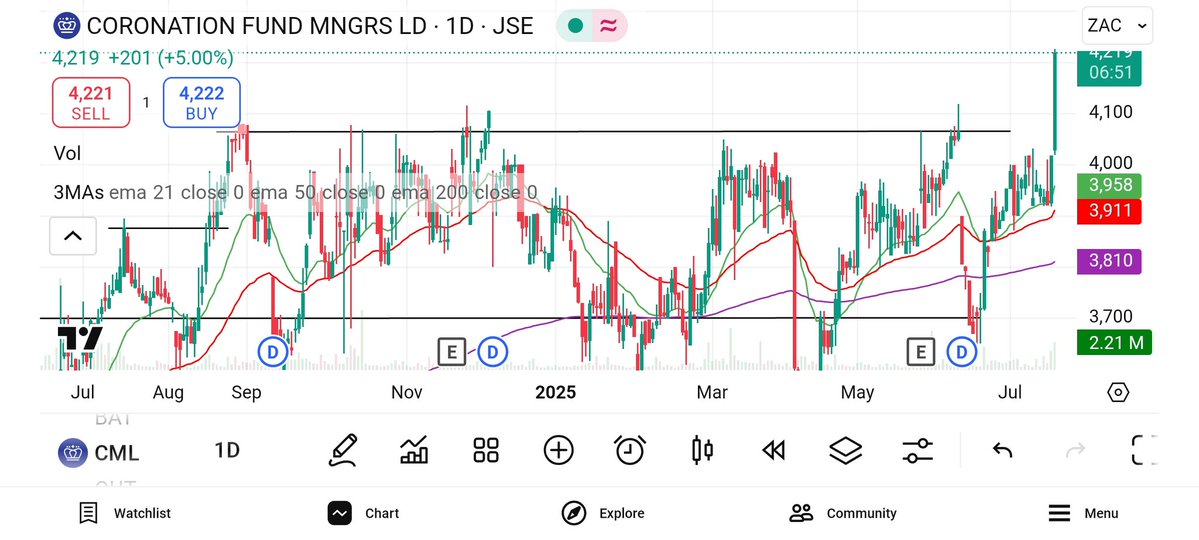Open the alert clock icon
This screenshot has height=540, width=1199.
630,450
